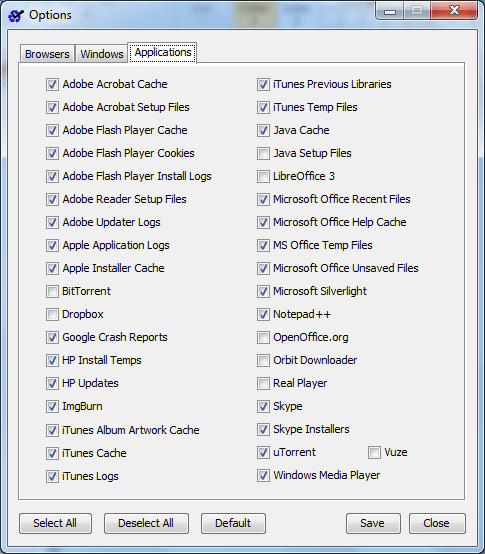Restore settings with Default button
Image resolution: width=485 pixels, height=554 pixels.
pos(233,523)
